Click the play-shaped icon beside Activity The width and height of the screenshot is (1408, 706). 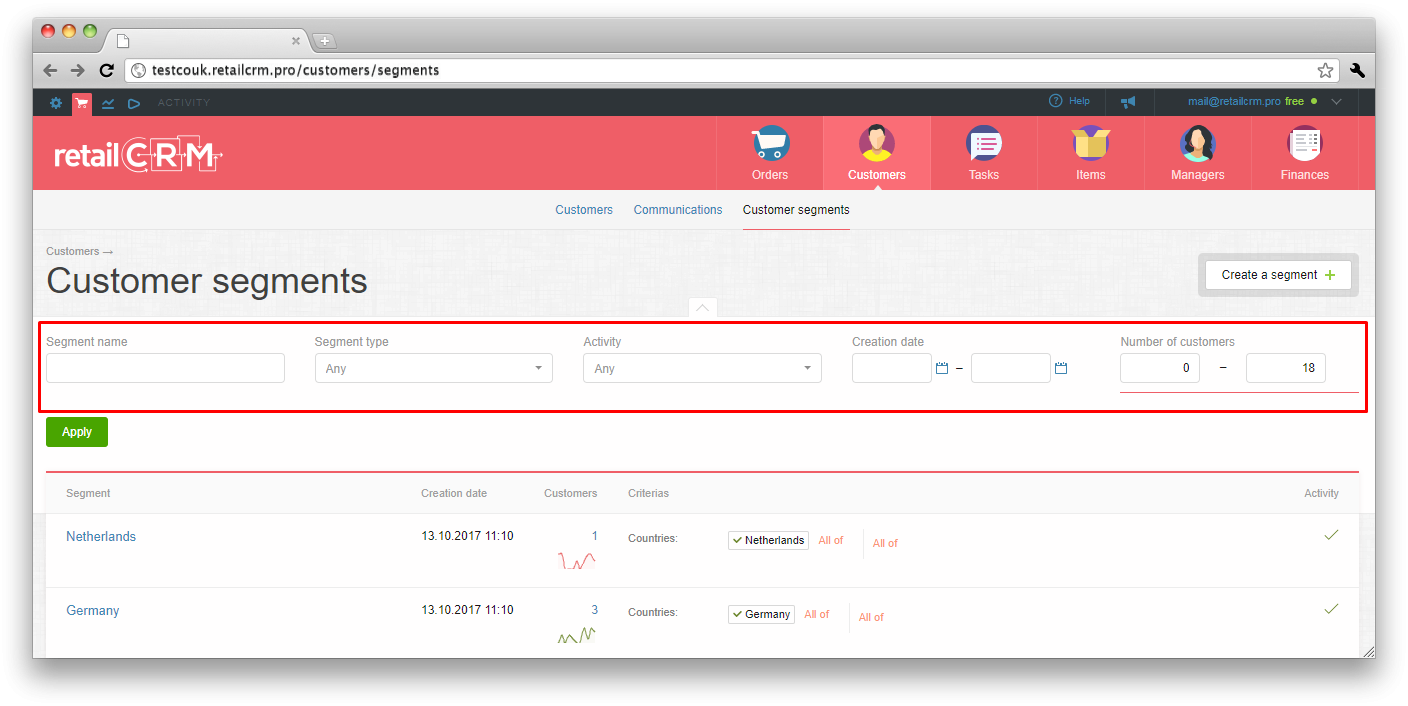point(134,102)
